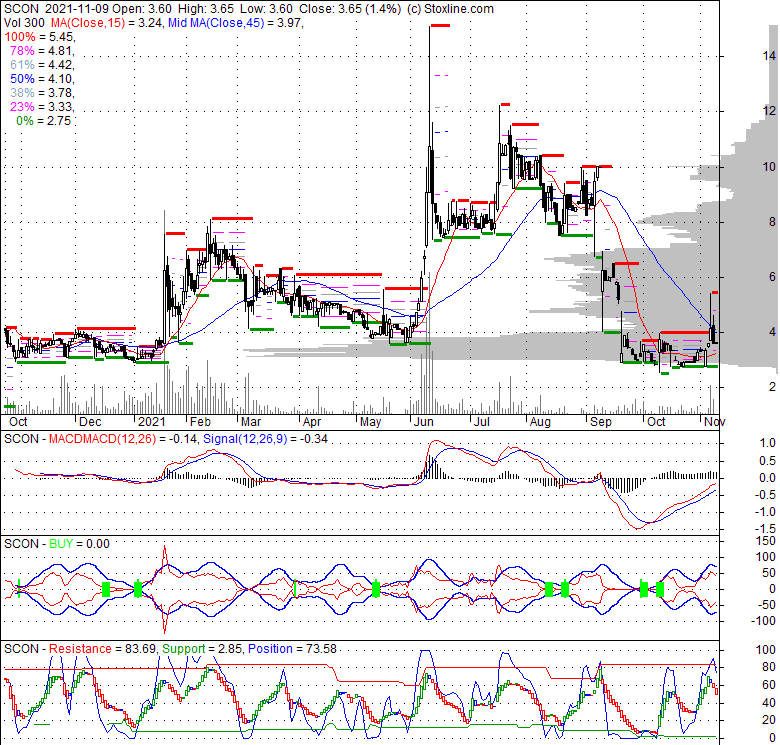Click the '78% = 4.81' Fibonacci level
This screenshot has height=745, width=780.
[x=42, y=51]
